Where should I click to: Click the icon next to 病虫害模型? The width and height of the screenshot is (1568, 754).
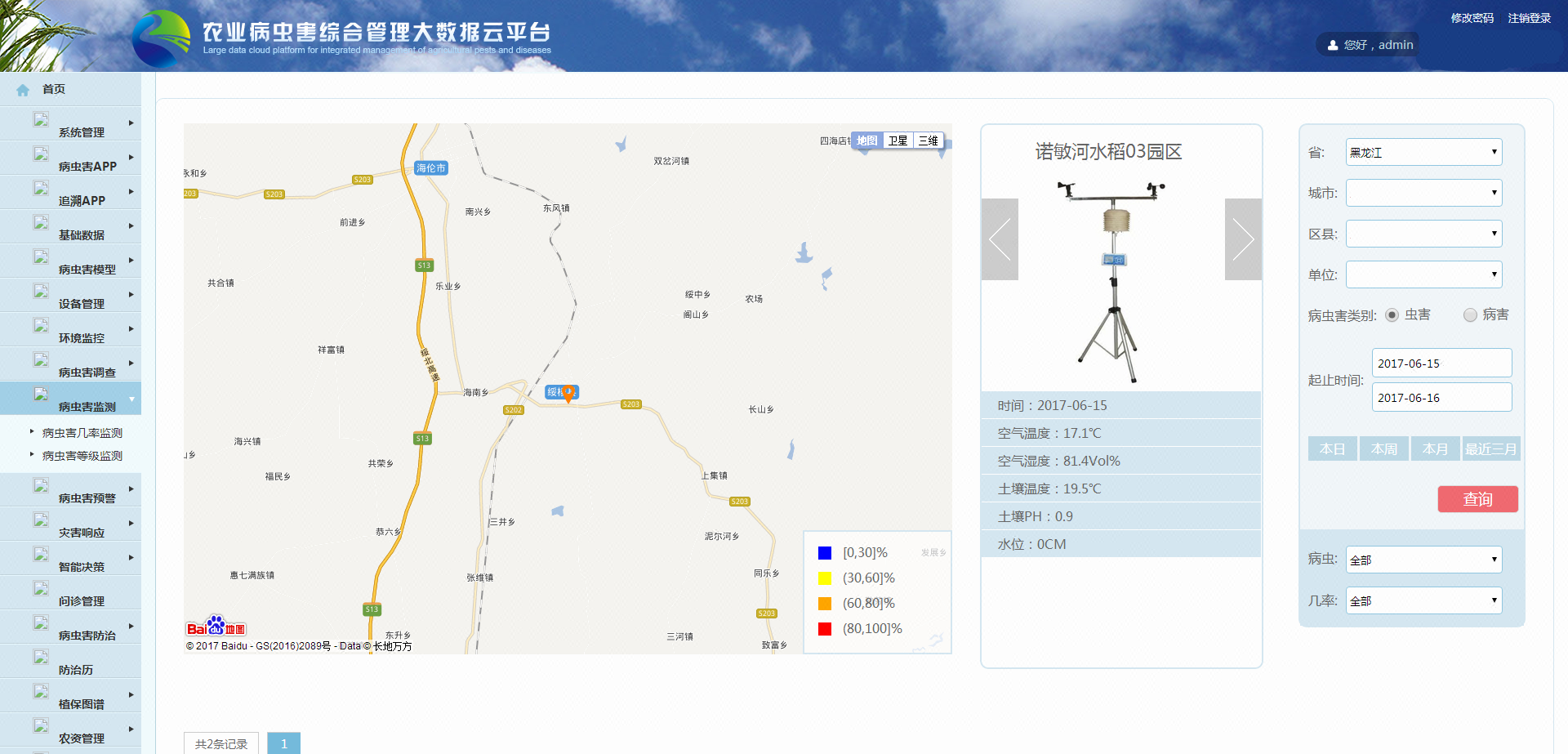pyautogui.click(x=41, y=257)
